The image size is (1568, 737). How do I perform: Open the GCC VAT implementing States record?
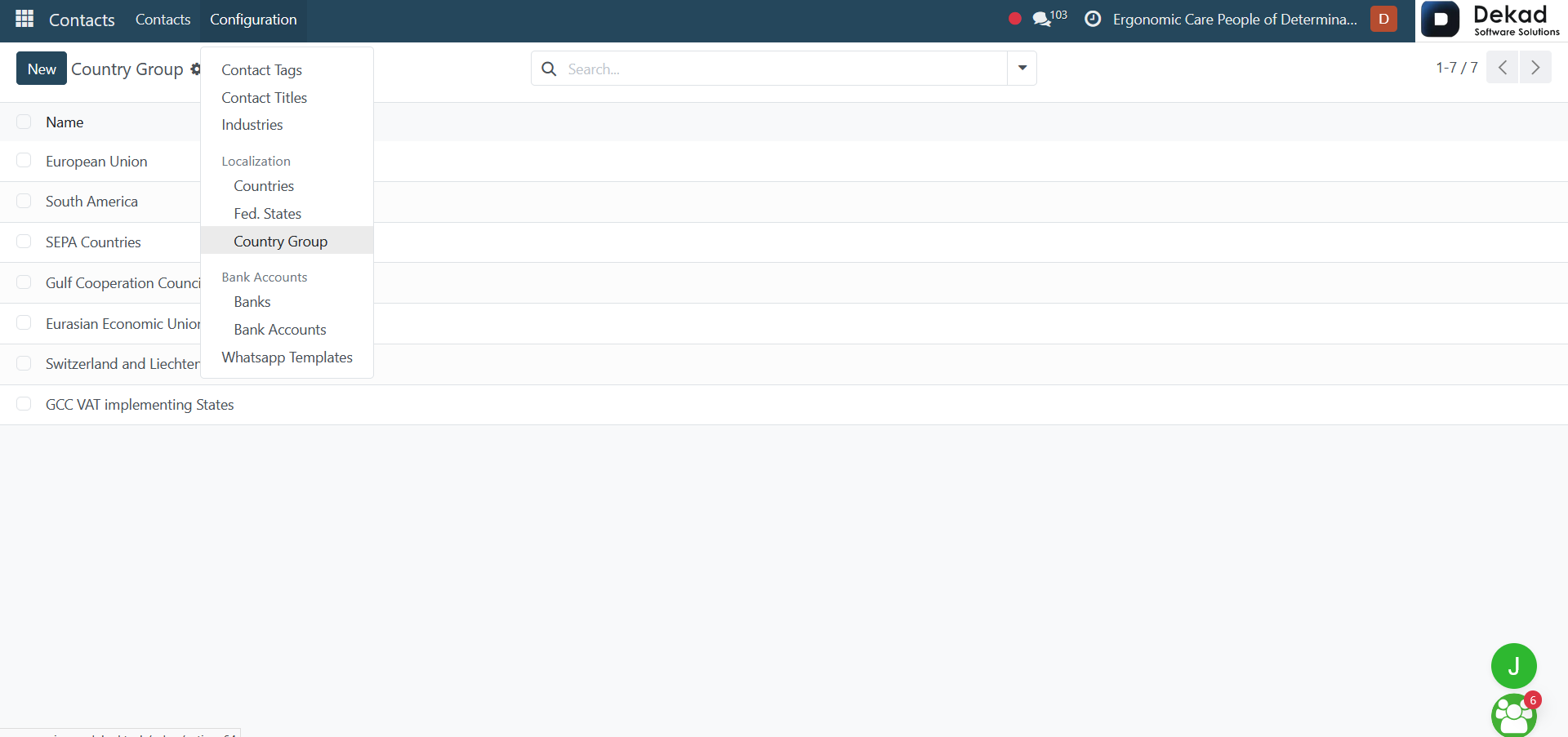(140, 405)
